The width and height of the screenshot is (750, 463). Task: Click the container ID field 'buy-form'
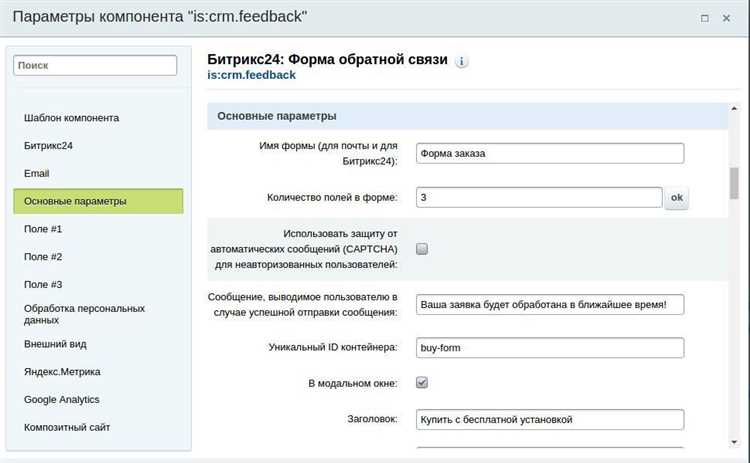point(550,348)
